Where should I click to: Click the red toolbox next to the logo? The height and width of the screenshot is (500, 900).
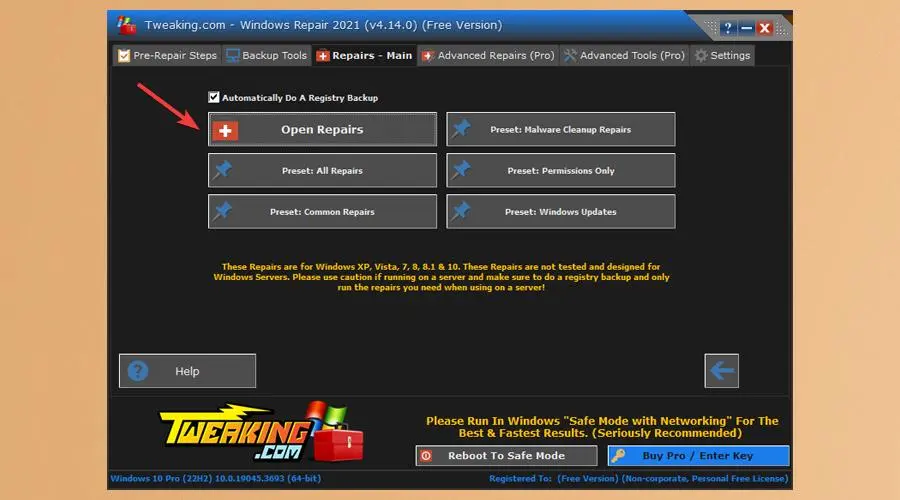point(339,441)
